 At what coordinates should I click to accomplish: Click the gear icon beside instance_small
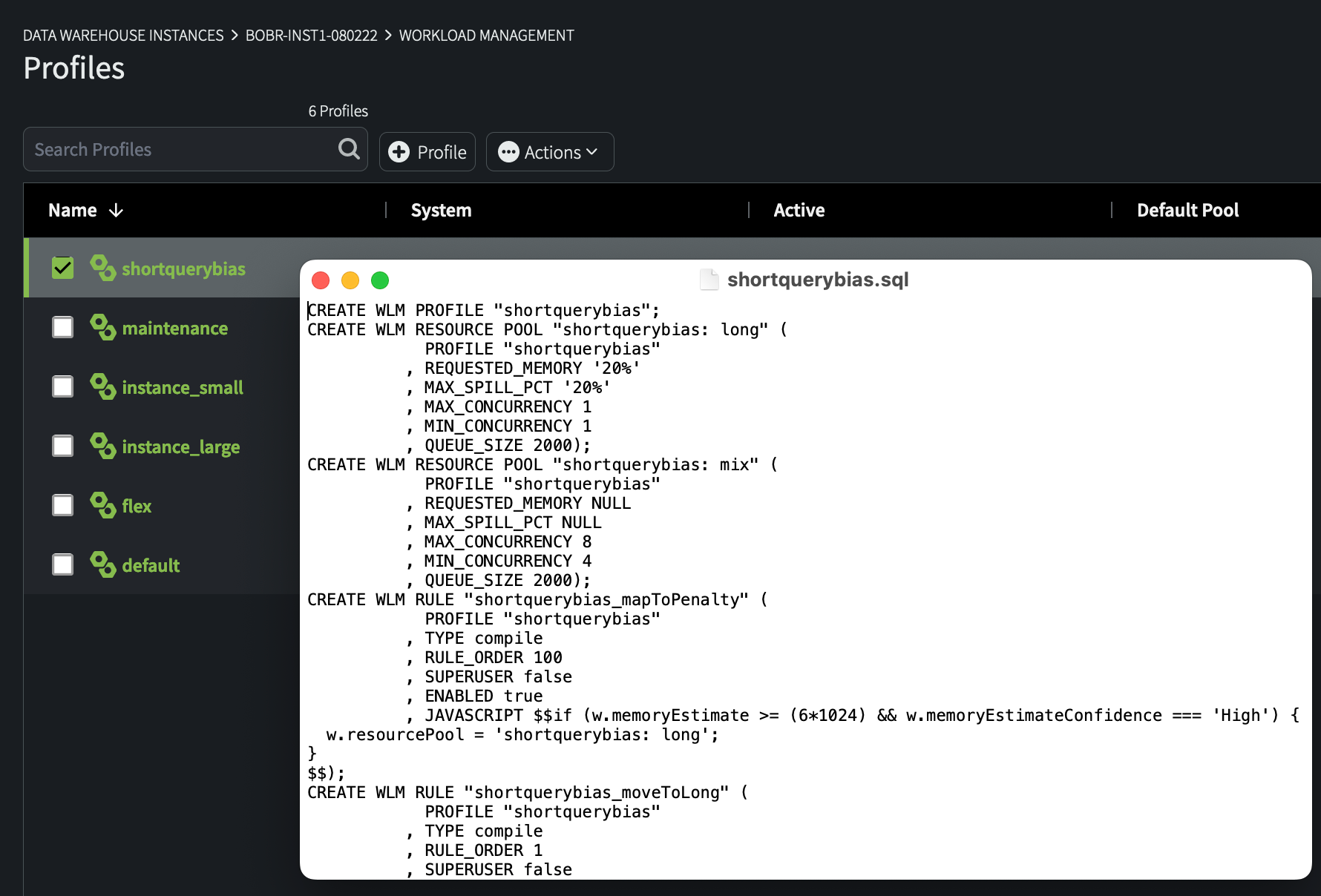102,386
